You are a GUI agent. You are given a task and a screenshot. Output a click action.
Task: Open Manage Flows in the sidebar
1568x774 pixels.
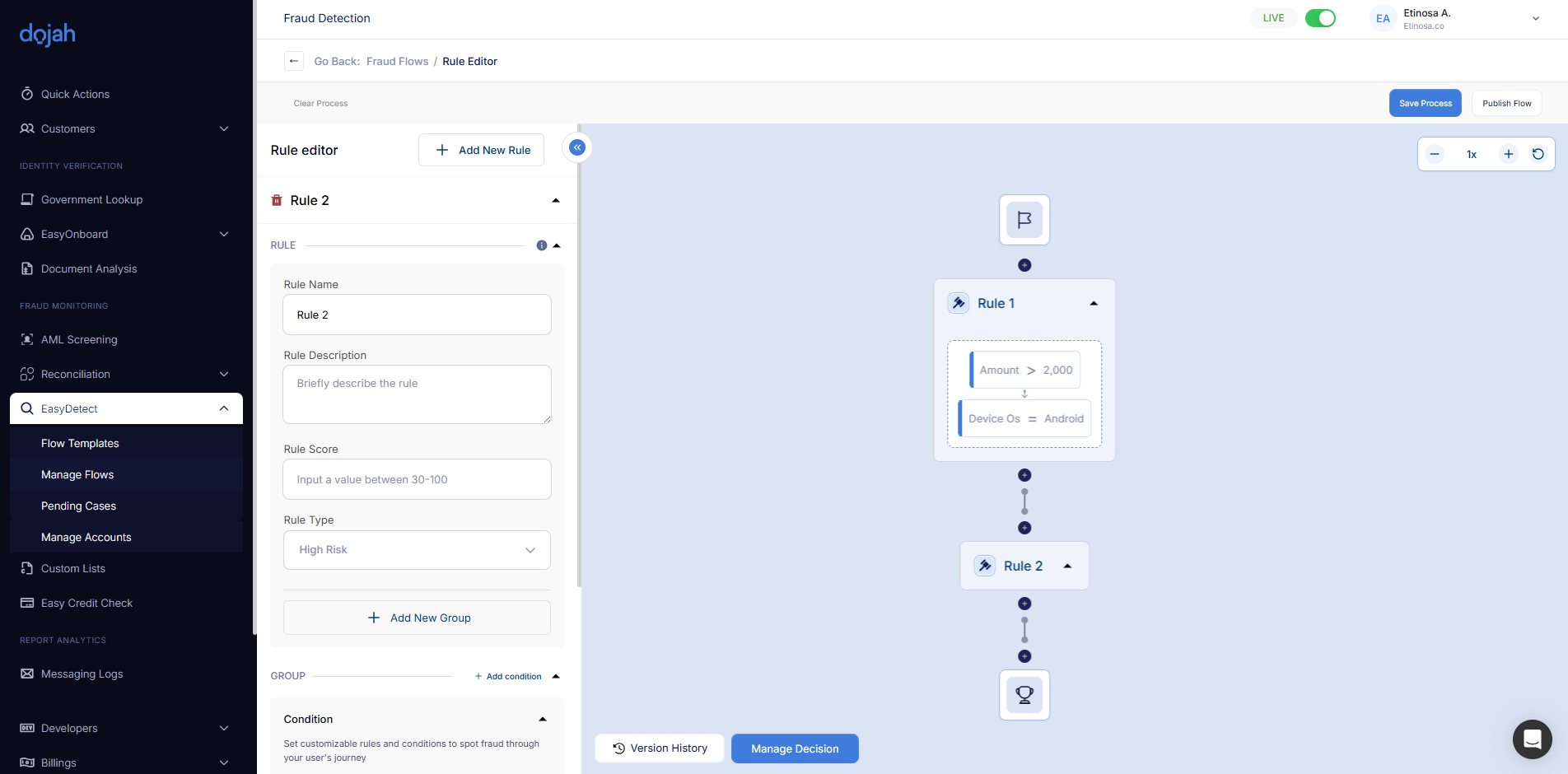pyautogui.click(x=77, y=474)
